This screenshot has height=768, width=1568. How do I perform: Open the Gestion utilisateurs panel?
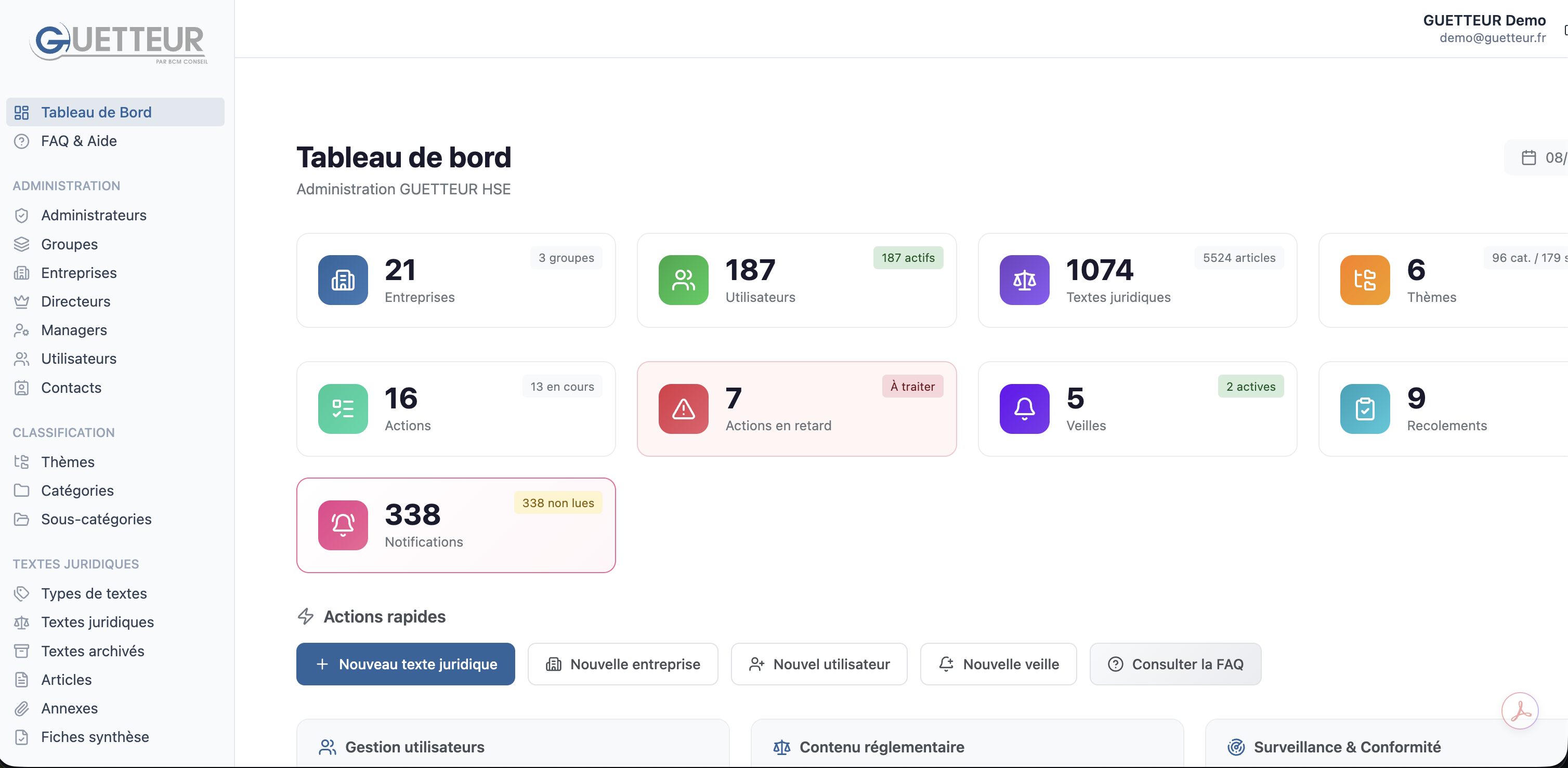point(513,744)
